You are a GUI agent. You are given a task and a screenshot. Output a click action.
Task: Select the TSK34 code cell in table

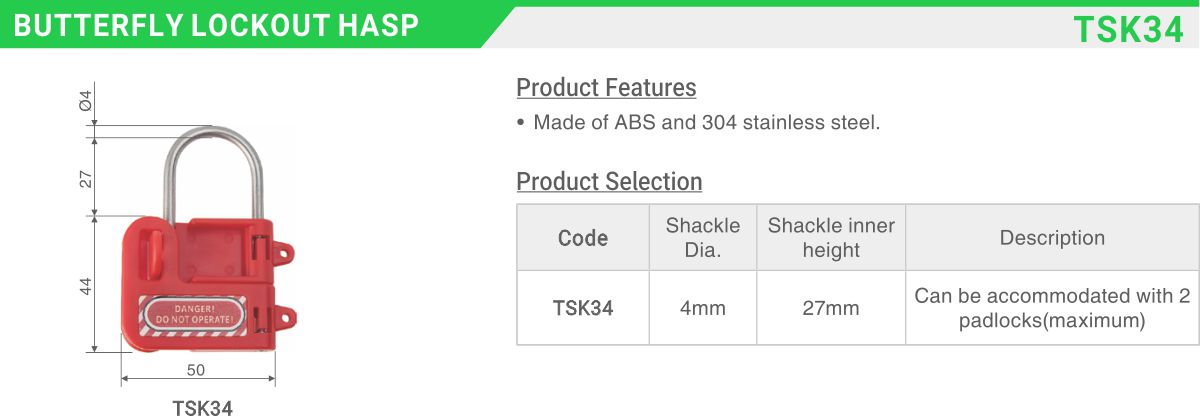[x=583, y=308]
